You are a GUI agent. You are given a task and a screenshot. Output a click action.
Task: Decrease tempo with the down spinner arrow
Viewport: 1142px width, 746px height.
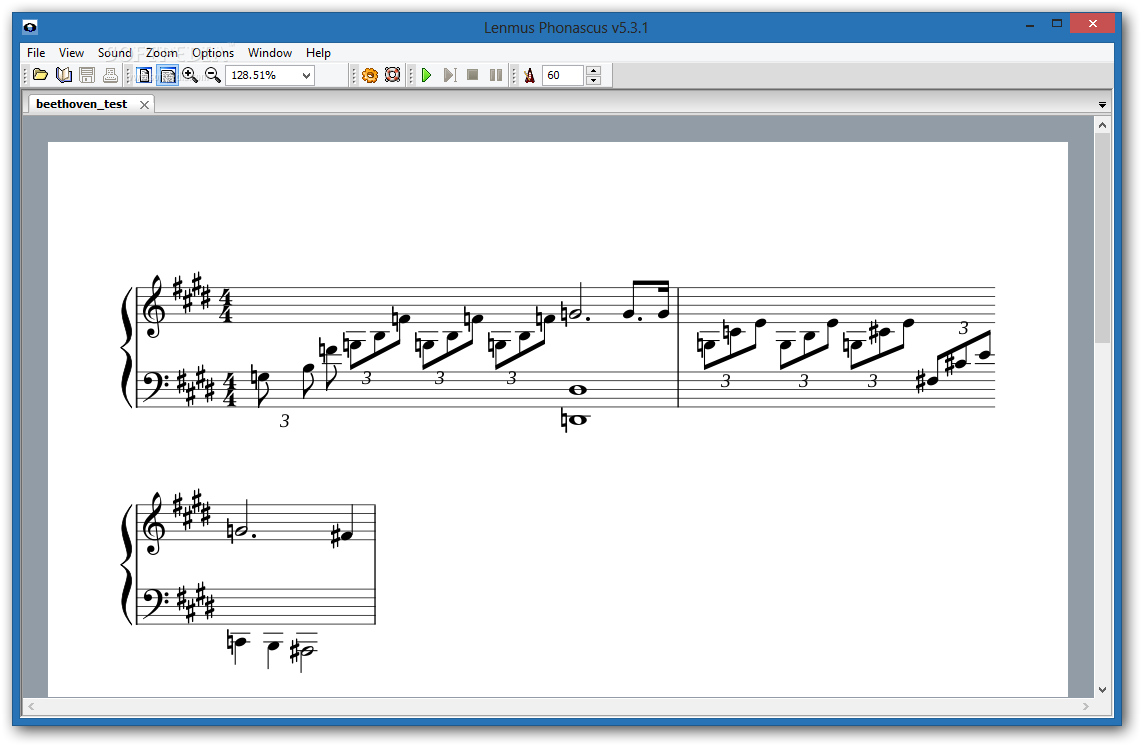pyautogui.click(x=594, y=80)
